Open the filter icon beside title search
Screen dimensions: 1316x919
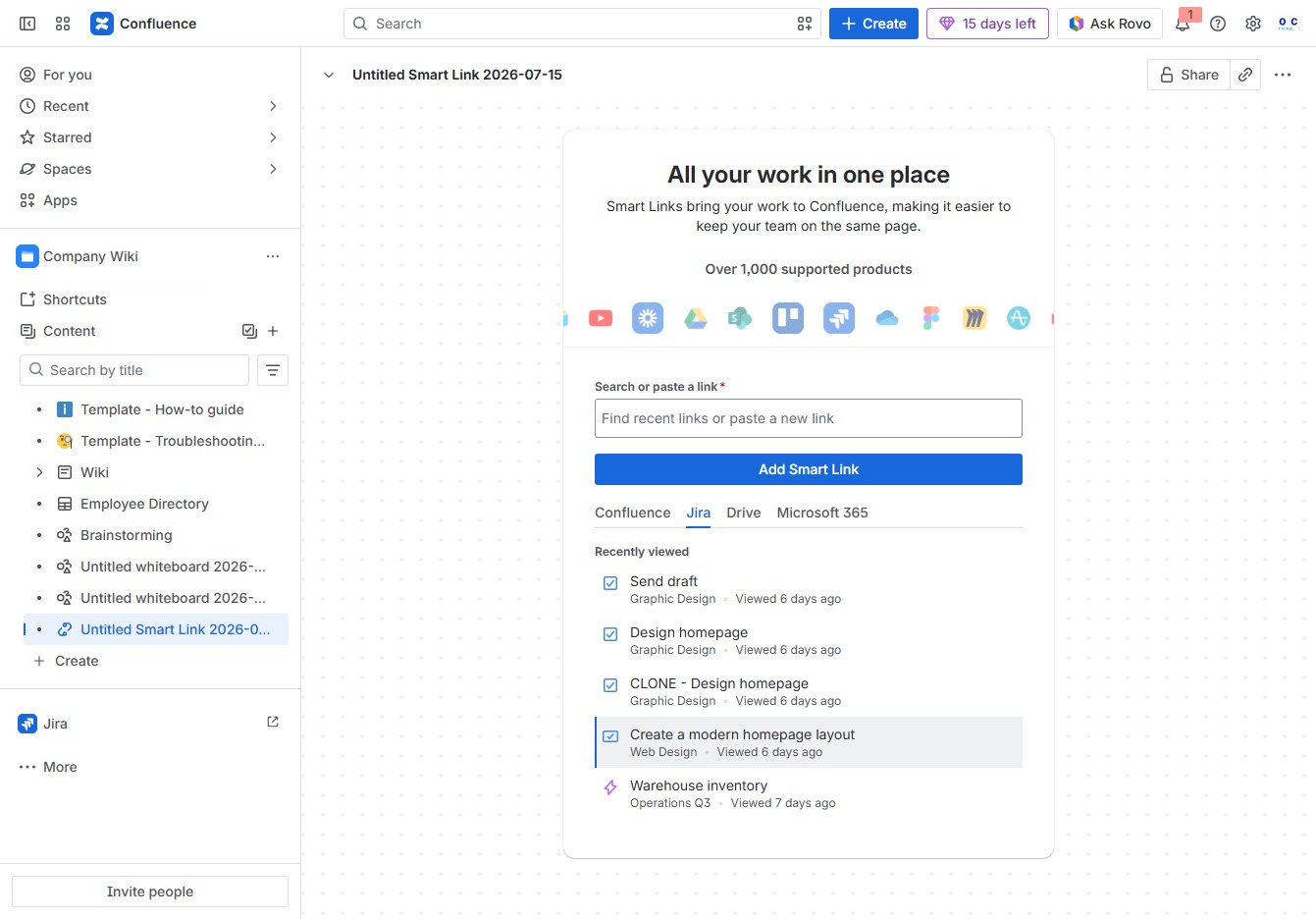click(x=273, y=370)
